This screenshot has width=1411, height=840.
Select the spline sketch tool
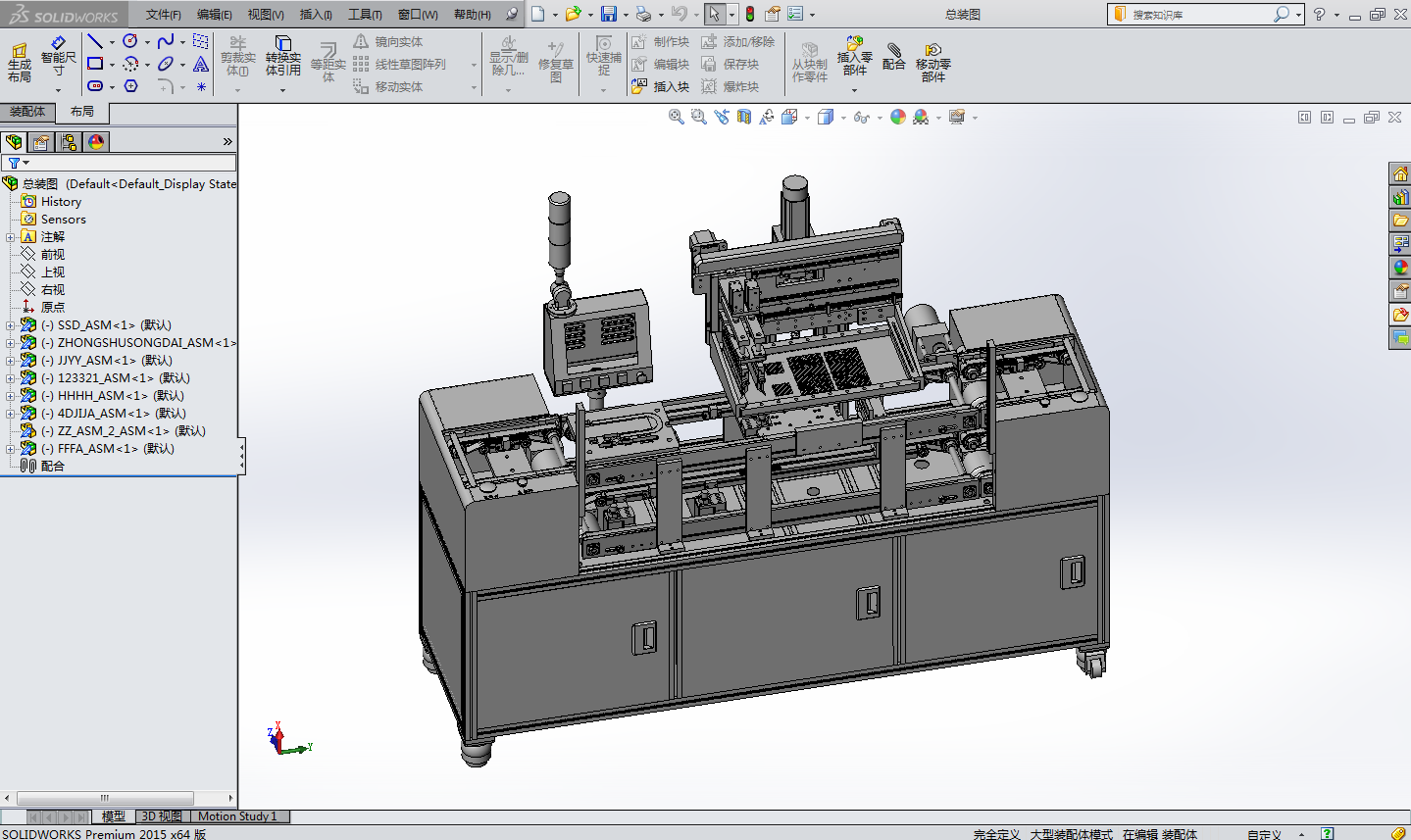pos(166,41)
